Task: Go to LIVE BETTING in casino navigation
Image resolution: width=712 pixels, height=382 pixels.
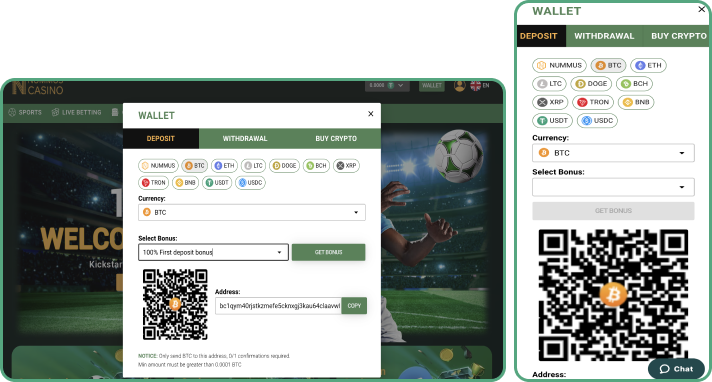Action: [x=76, y=112]
